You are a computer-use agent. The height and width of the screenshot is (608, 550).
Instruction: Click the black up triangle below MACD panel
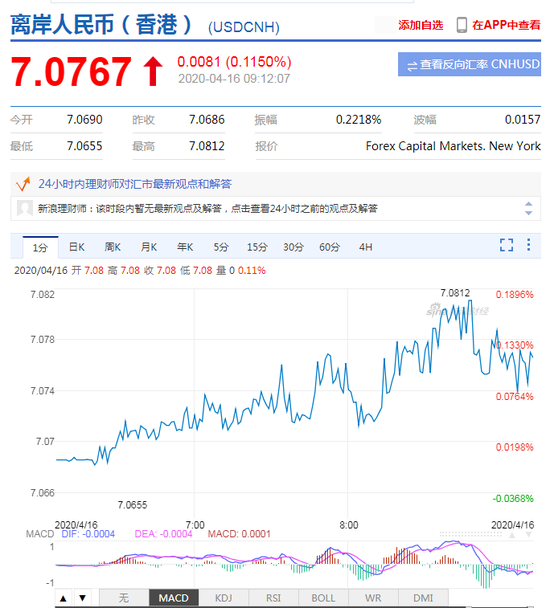click(x=63, y=598)
